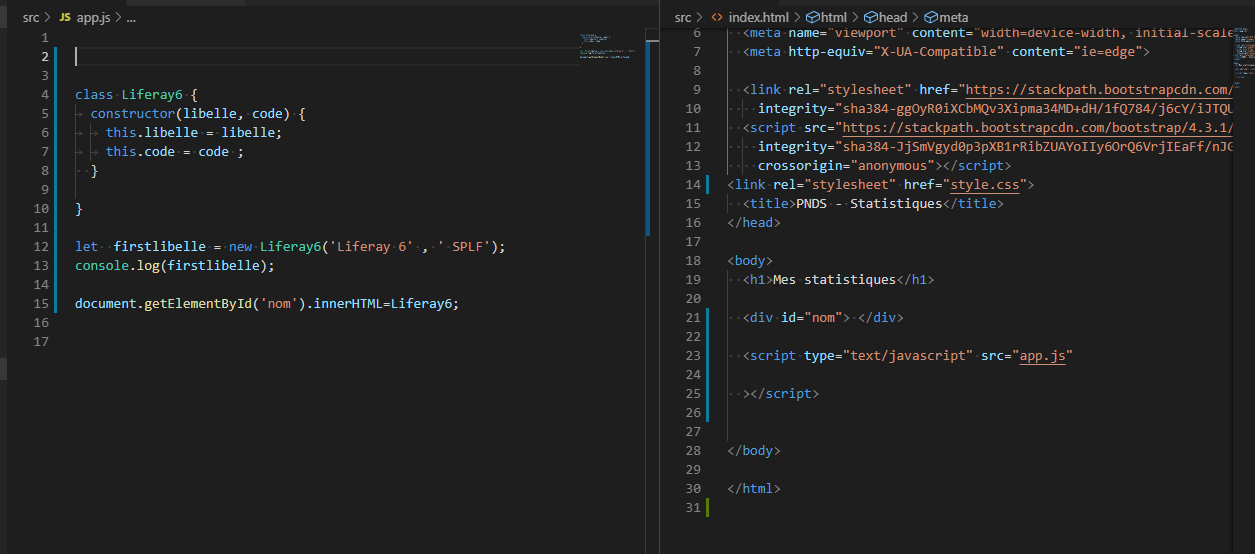The height and width of the screenshot is (554, 1255).
Task: Click the script type="text/javascript" attribute
Action: (x=888, y=356)
